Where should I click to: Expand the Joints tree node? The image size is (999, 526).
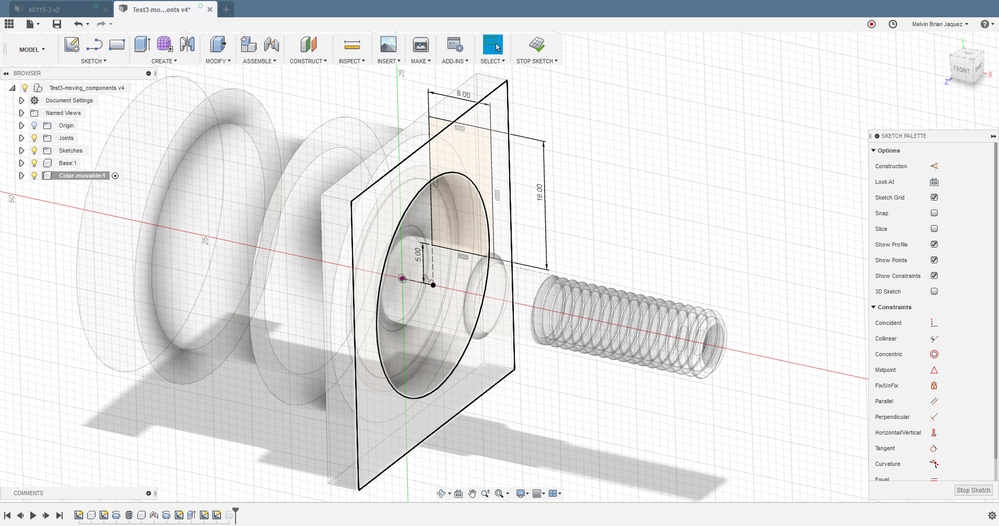[x=22, y=138]
